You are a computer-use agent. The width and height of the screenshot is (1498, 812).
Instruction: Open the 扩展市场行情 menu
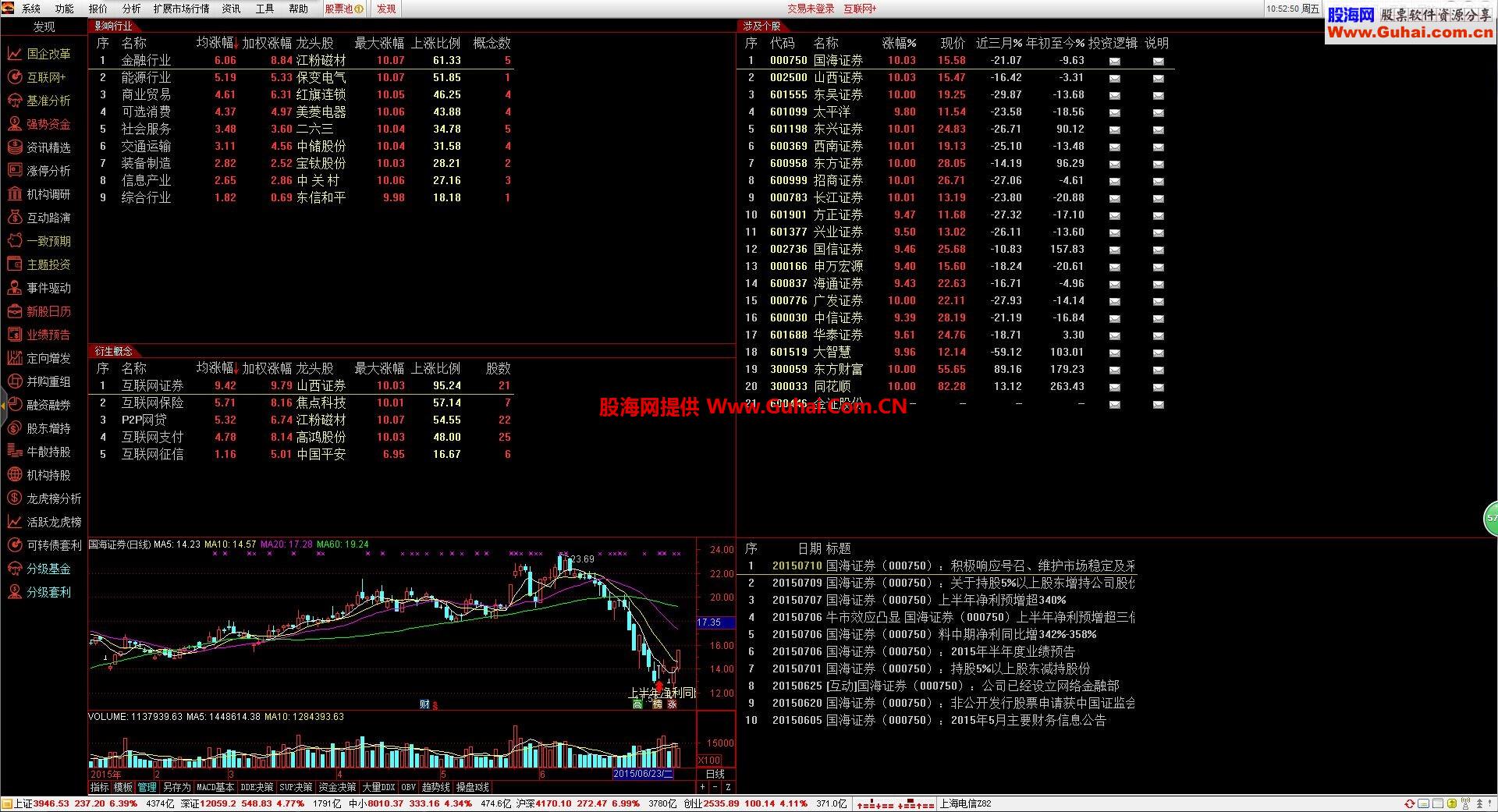click(x=182, y=9)
